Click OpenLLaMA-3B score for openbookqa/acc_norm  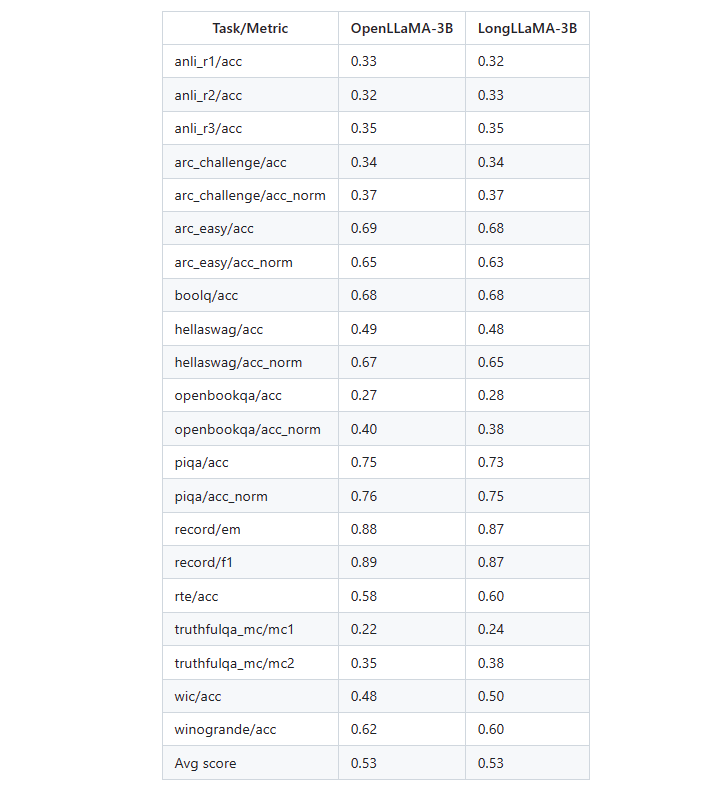[365, 429]
